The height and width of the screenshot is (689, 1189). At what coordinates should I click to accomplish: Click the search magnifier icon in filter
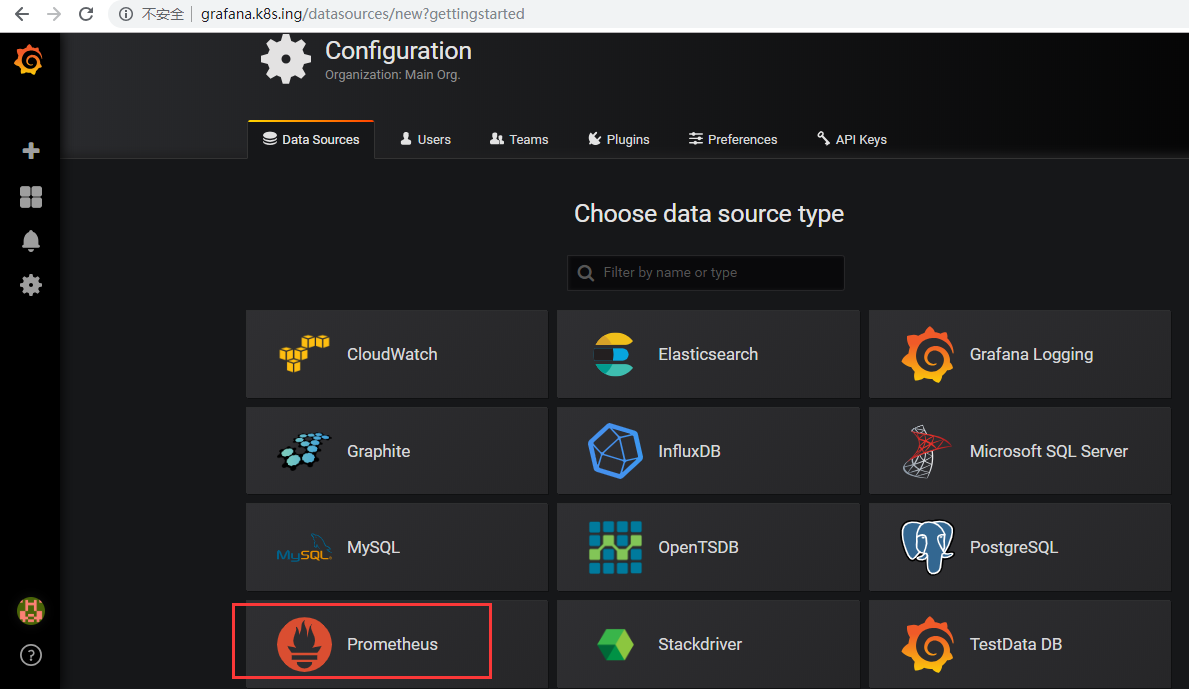click(585, 273)
